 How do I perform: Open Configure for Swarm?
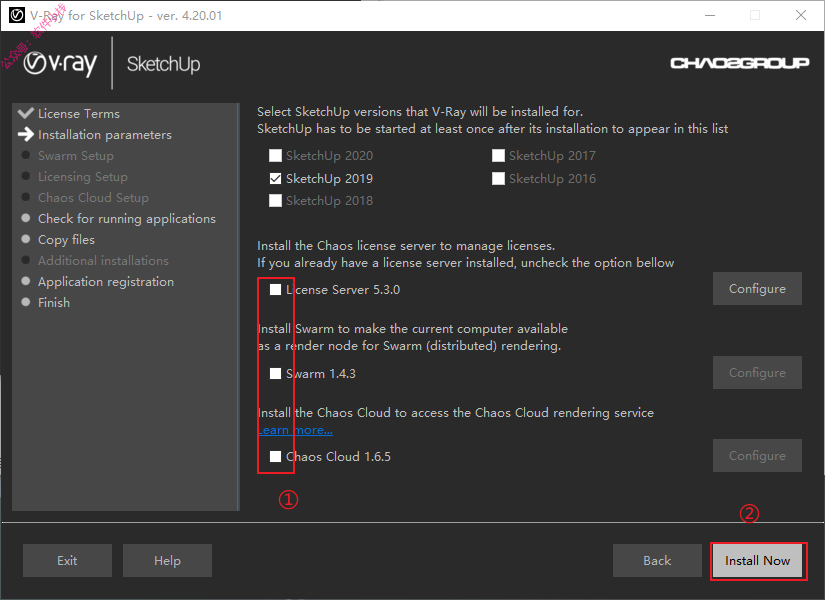757,373
